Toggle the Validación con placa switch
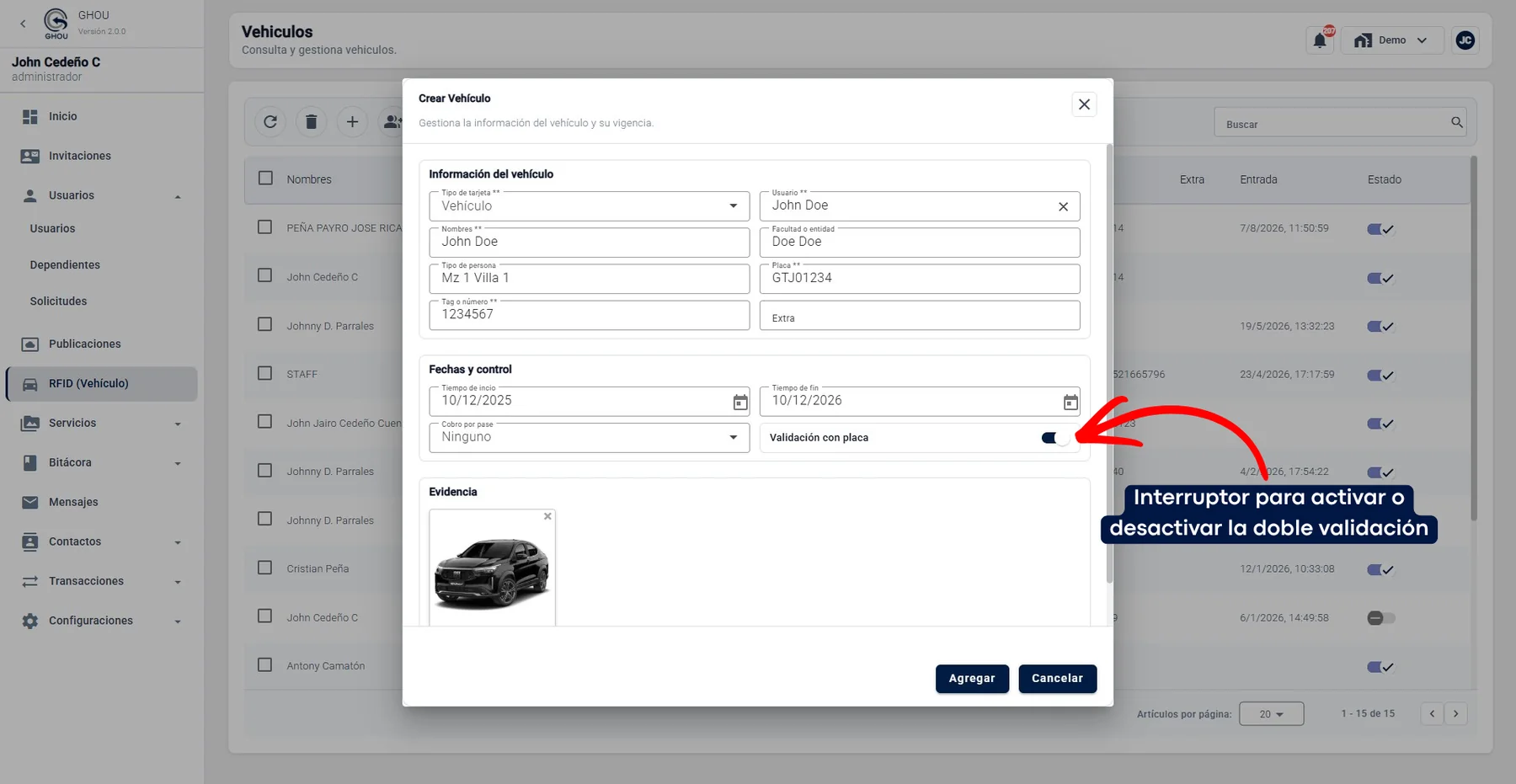 click(x=1055, y=438)
